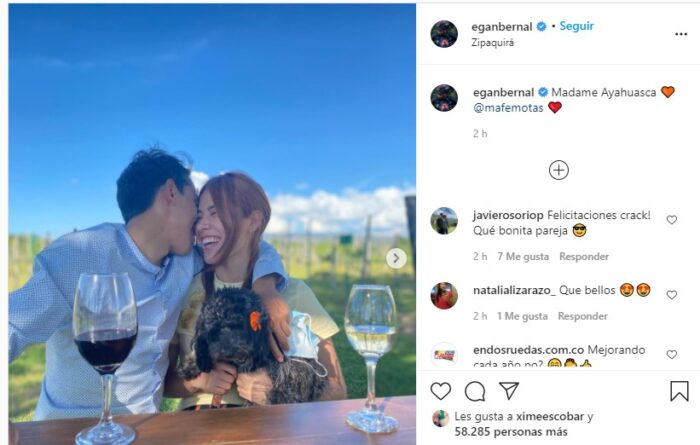
Task: Go to next photo arrow
Action: [x=396, y=258]
